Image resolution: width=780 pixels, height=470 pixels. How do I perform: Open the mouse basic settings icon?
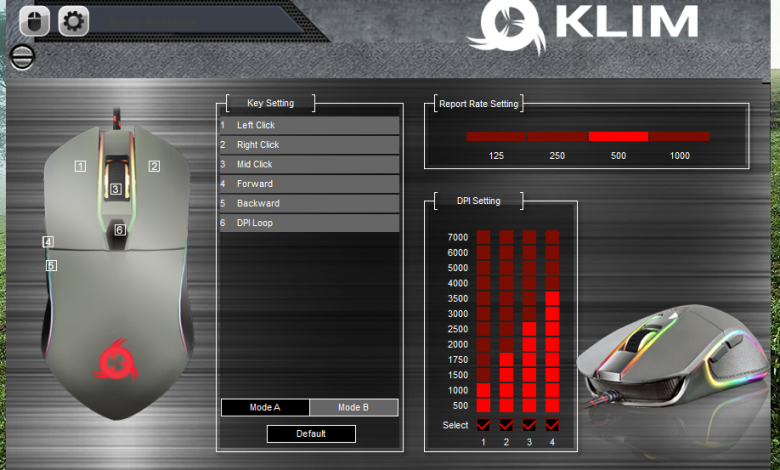[34, 21]
